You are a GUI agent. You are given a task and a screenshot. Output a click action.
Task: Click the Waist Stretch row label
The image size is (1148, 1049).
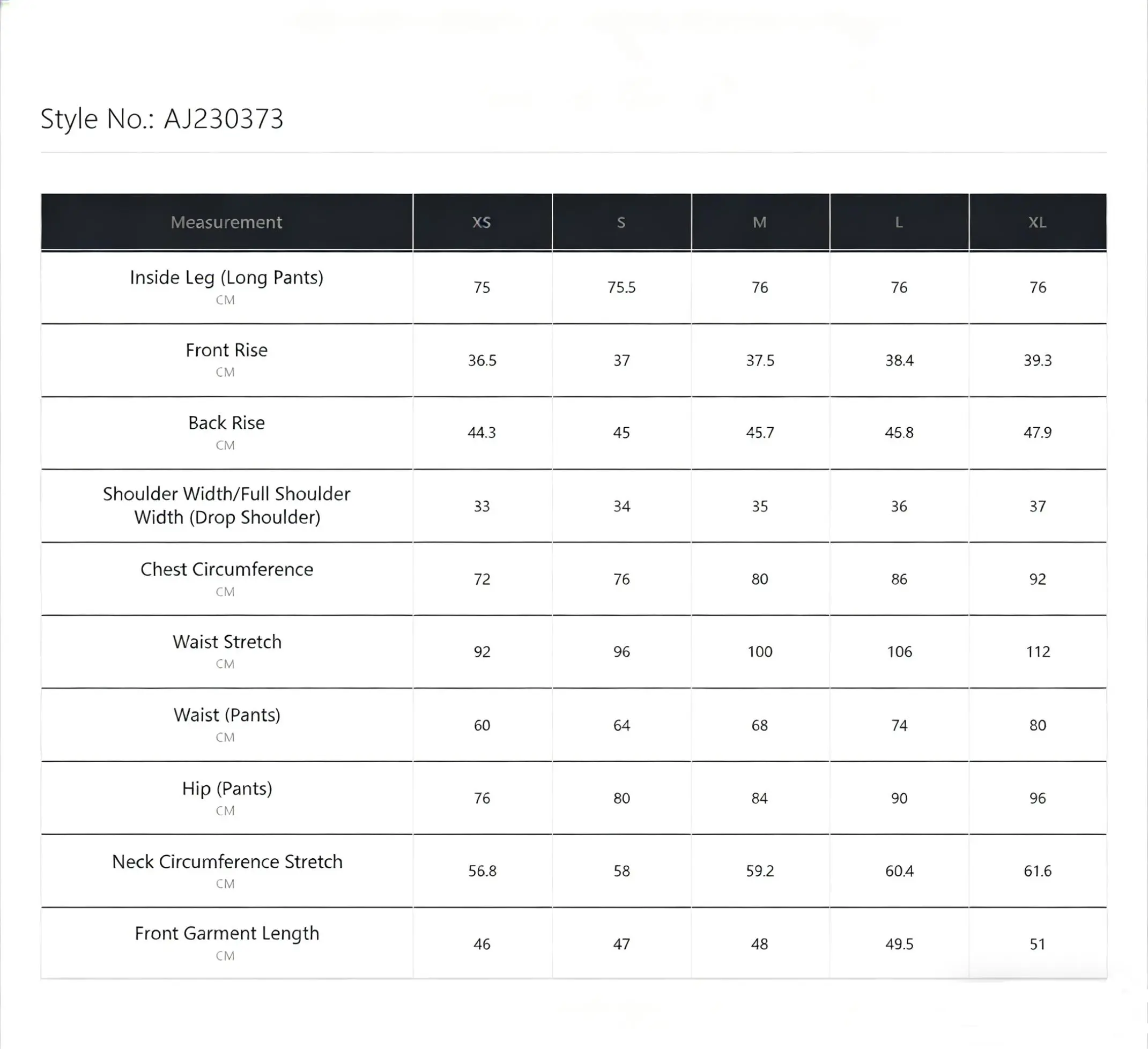coord(227,642)
